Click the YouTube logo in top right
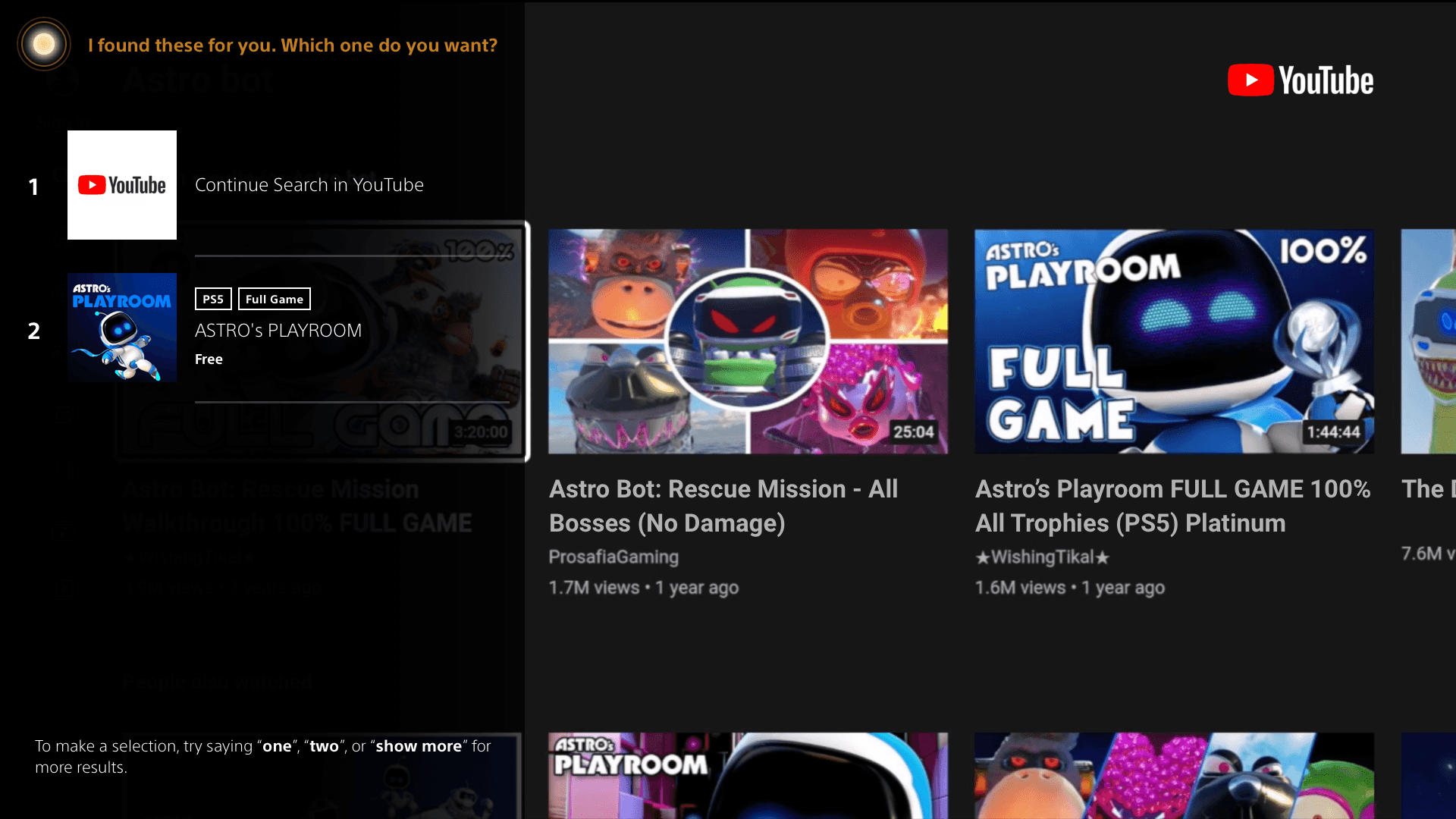1456x819 pixels. point(1300,79)
